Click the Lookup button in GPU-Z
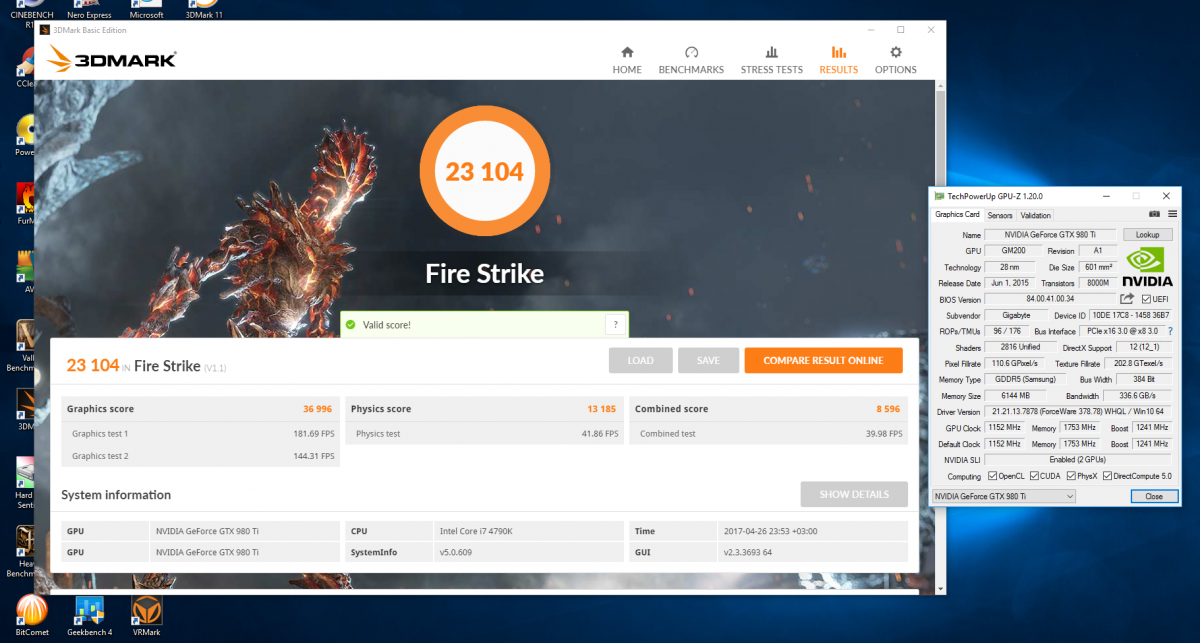This screenshot has height=643, width=1200. coord(1147,234)
